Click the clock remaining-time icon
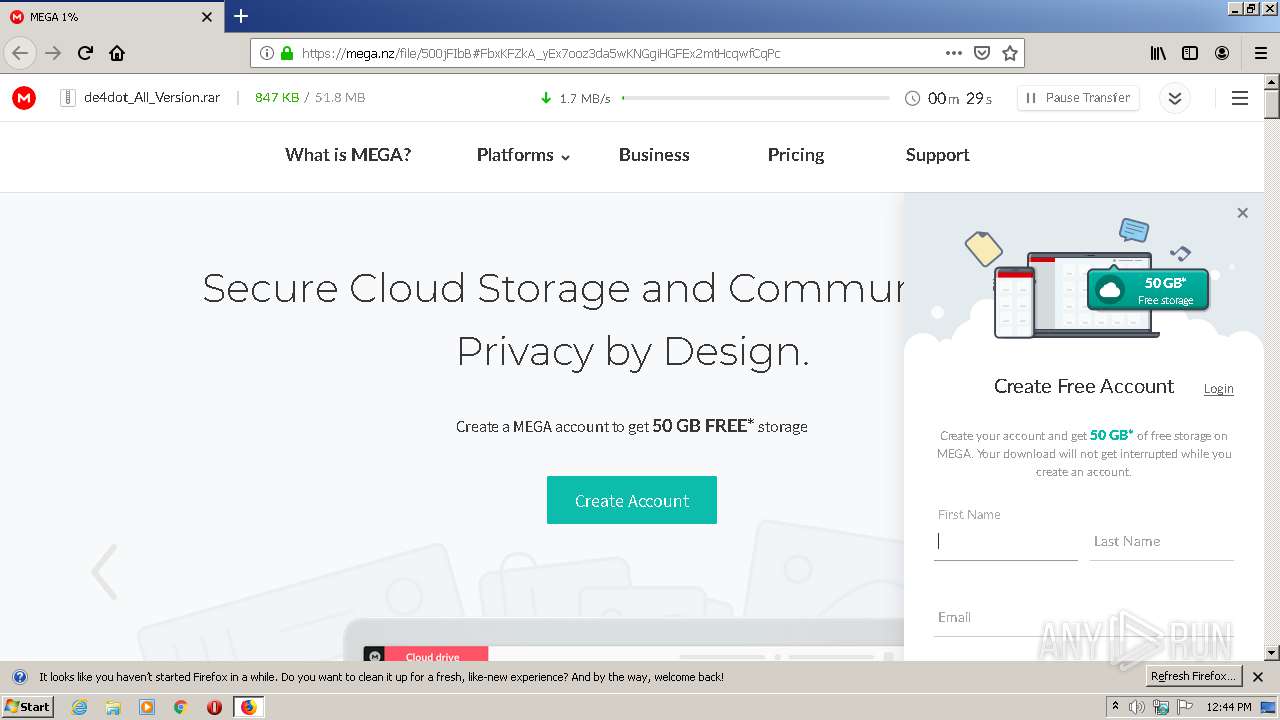 tap(912, 98)
